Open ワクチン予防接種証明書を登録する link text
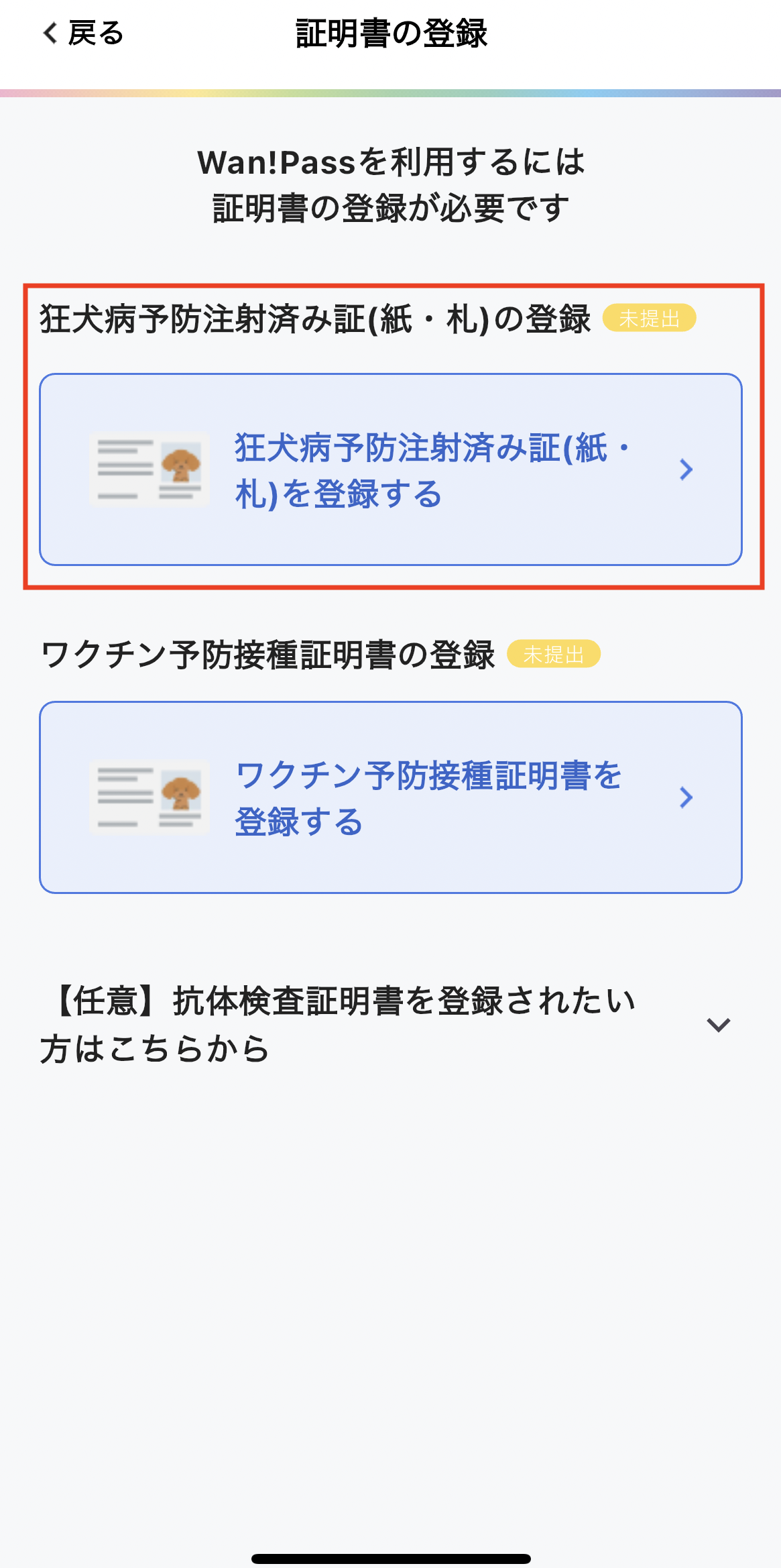781x1568 pixels. 429,798
